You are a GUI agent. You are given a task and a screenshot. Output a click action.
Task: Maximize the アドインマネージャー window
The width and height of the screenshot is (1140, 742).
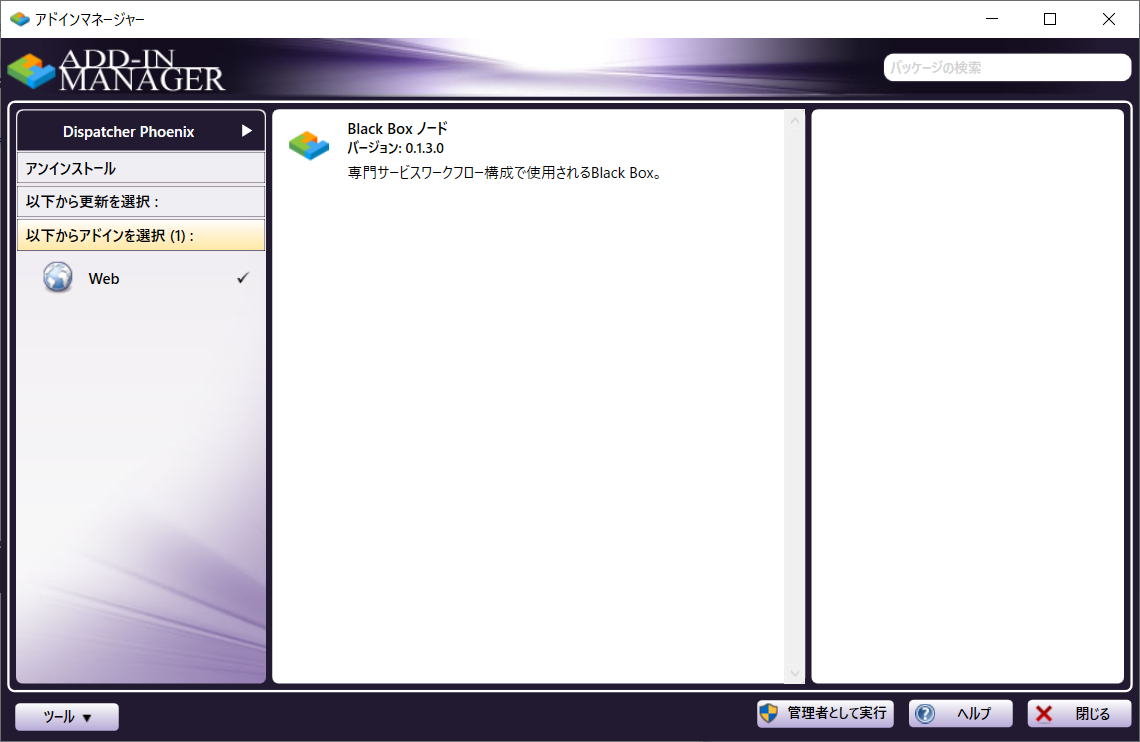pos(1050,19)
